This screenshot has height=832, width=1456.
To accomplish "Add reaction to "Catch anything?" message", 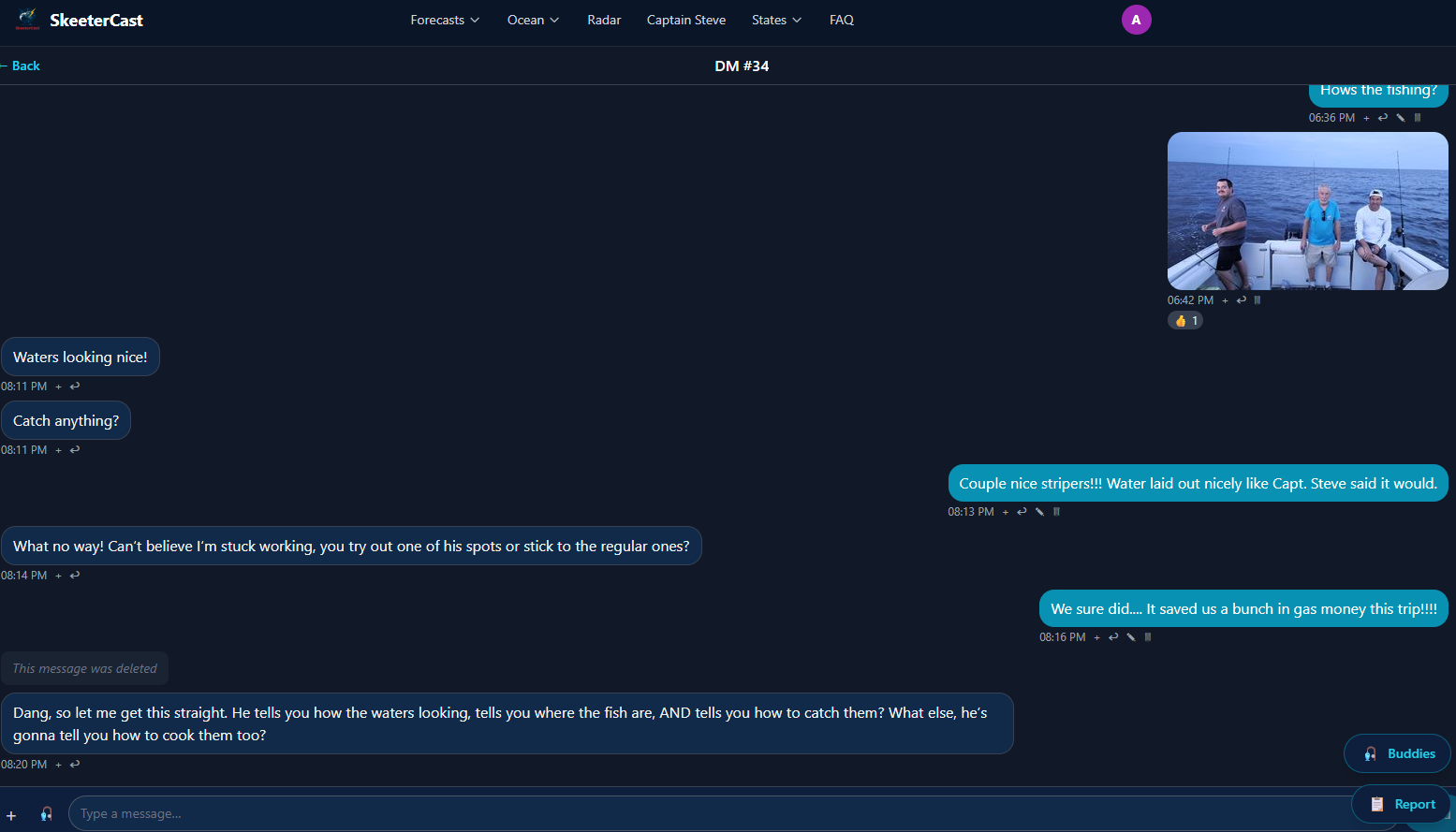I will pos(58,450).
